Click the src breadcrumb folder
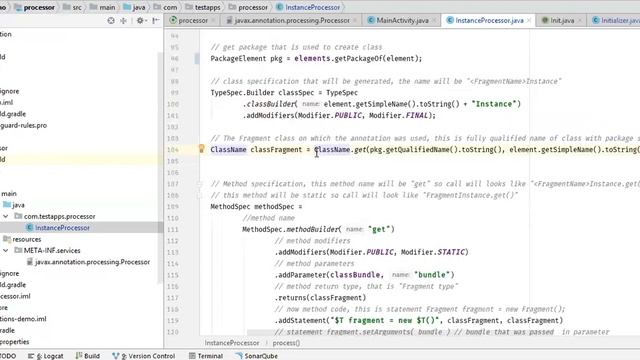 click(72, 7)
